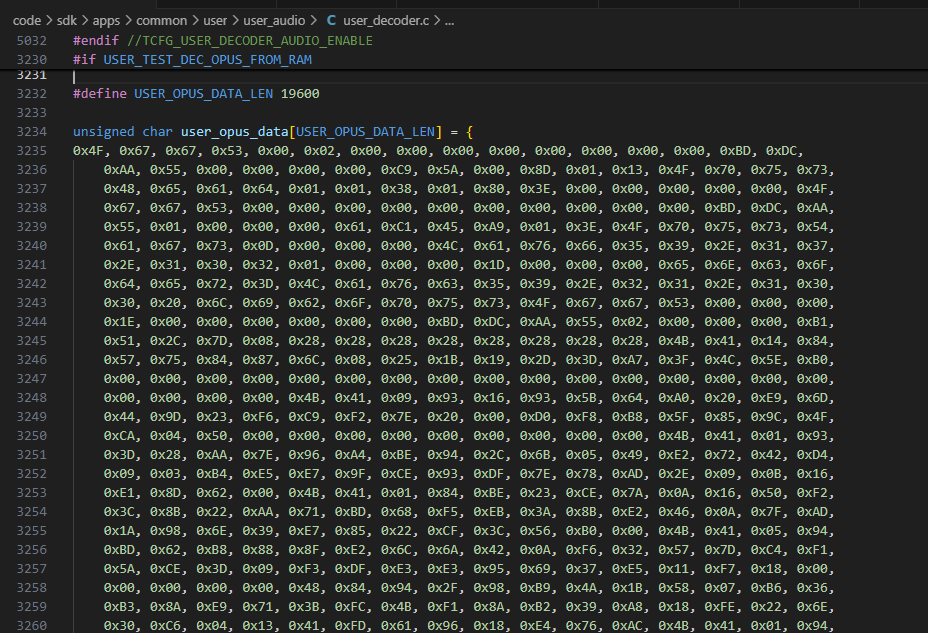Click 0xCA at start of line 3250
The height and width of the screenshot is (633, 928).
coord(119,435)
